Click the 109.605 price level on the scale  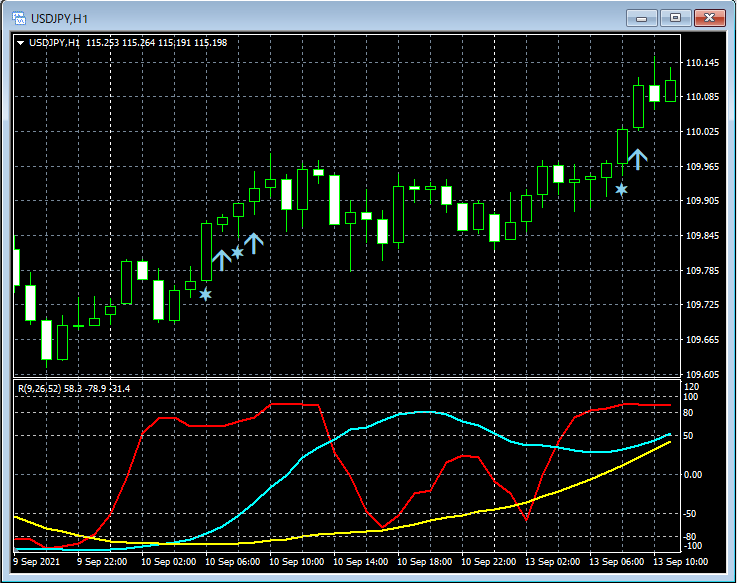click(702, 375)
